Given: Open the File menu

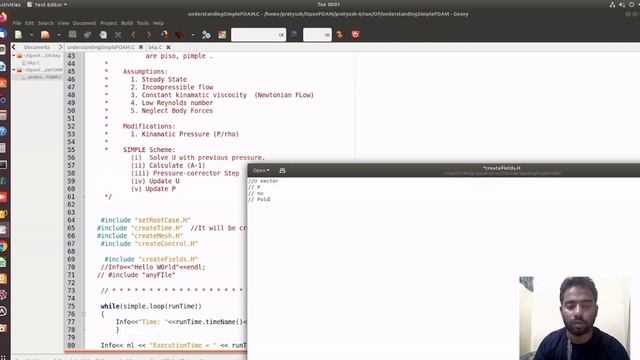Looking at the screenshot, I should point(17,23).
